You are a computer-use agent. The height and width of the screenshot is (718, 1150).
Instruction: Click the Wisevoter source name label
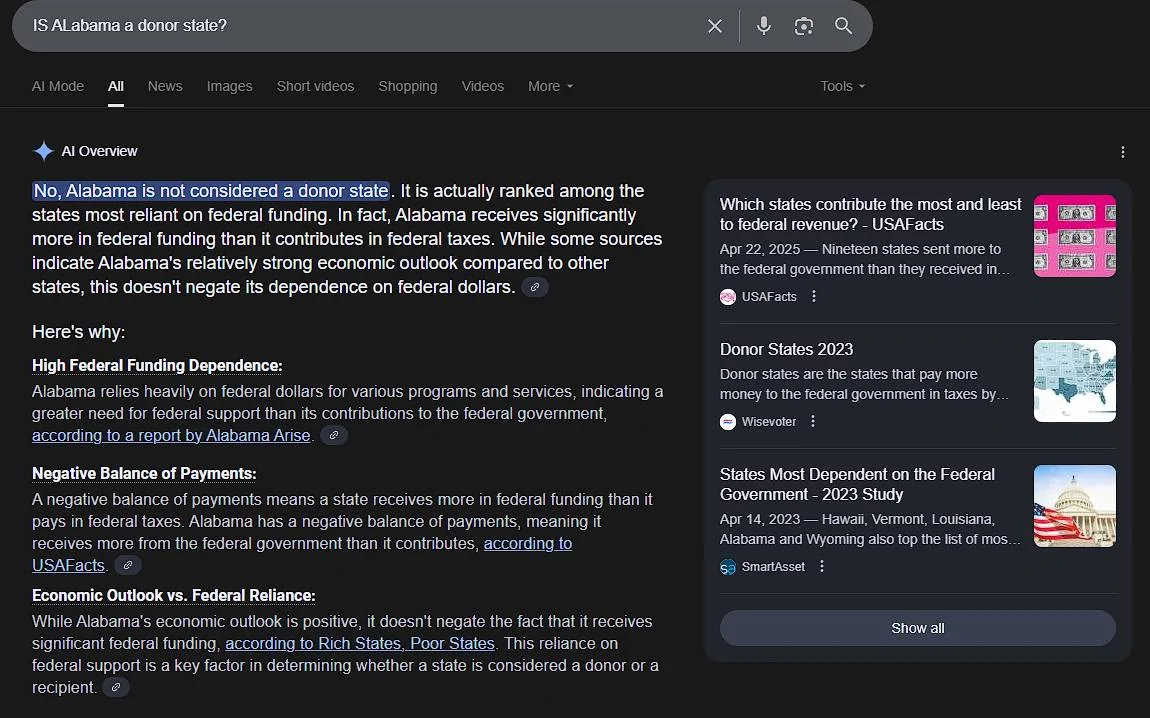coord(769,421)
